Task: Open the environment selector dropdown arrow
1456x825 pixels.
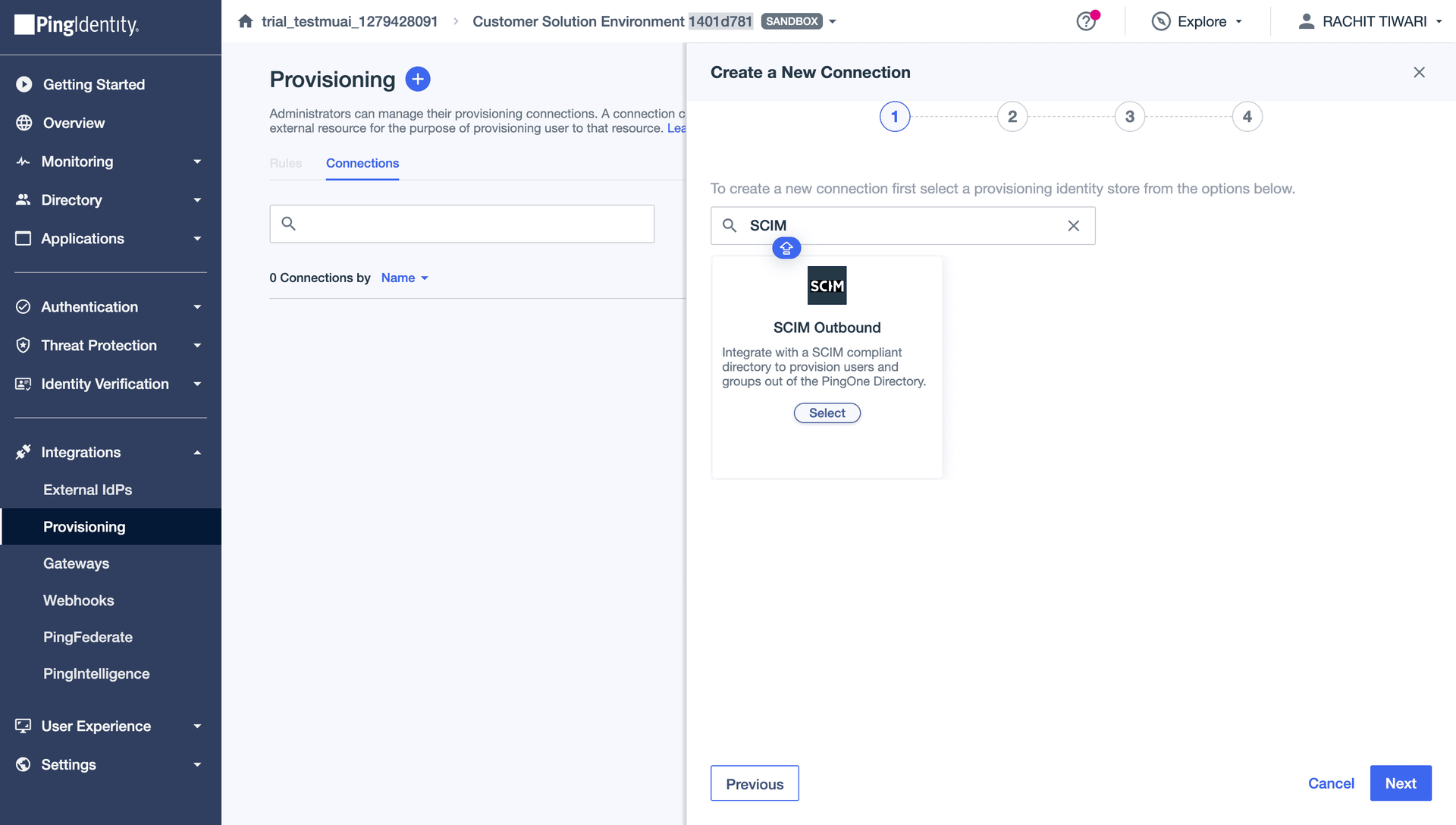Action: tap(833, 21)
